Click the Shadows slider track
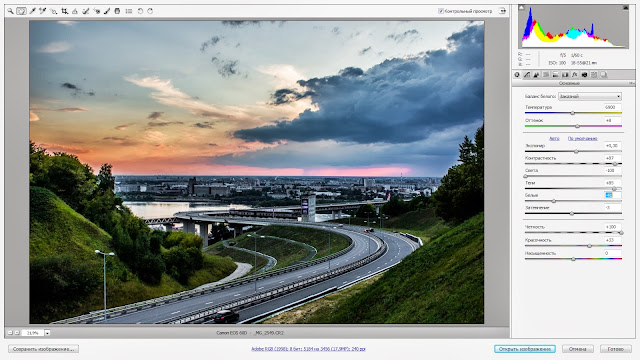Viewport: 640px width, 360px height. tap(573, 189)
